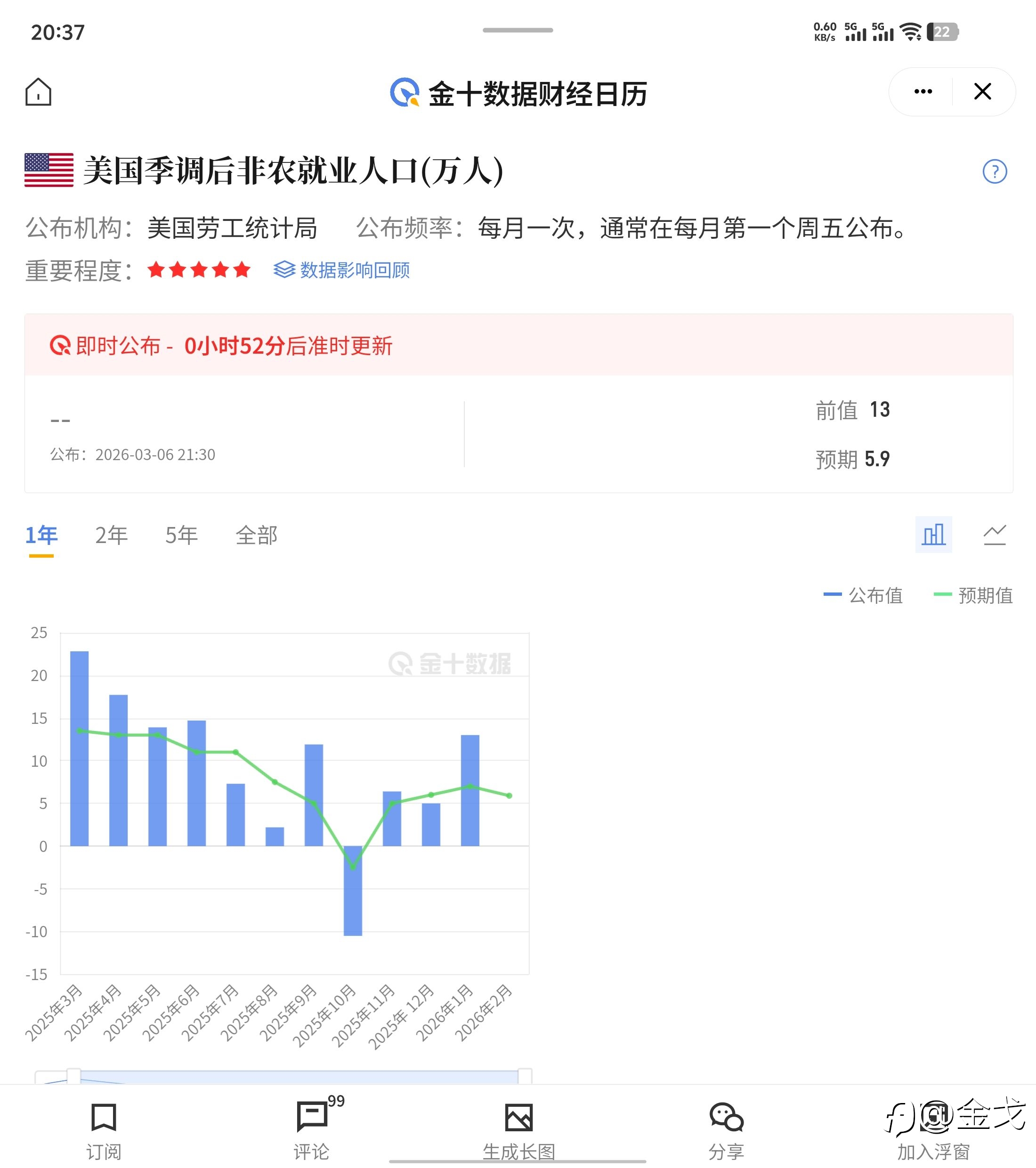Open the question mark help icon
1036x1168 pixels.
994,171
